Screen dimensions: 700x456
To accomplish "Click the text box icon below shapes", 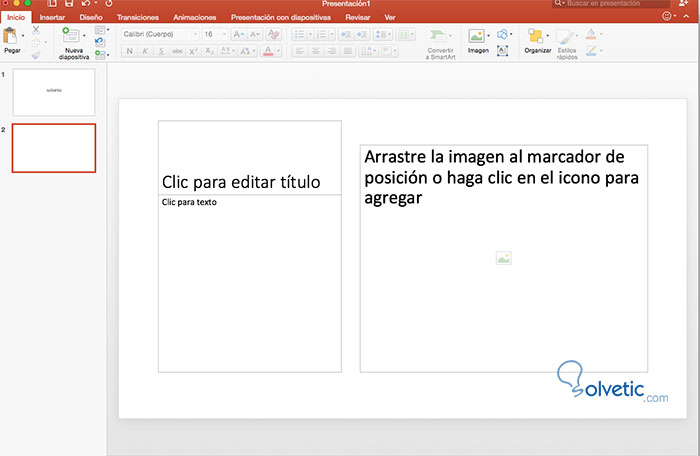I will click(x=501, y=50).
